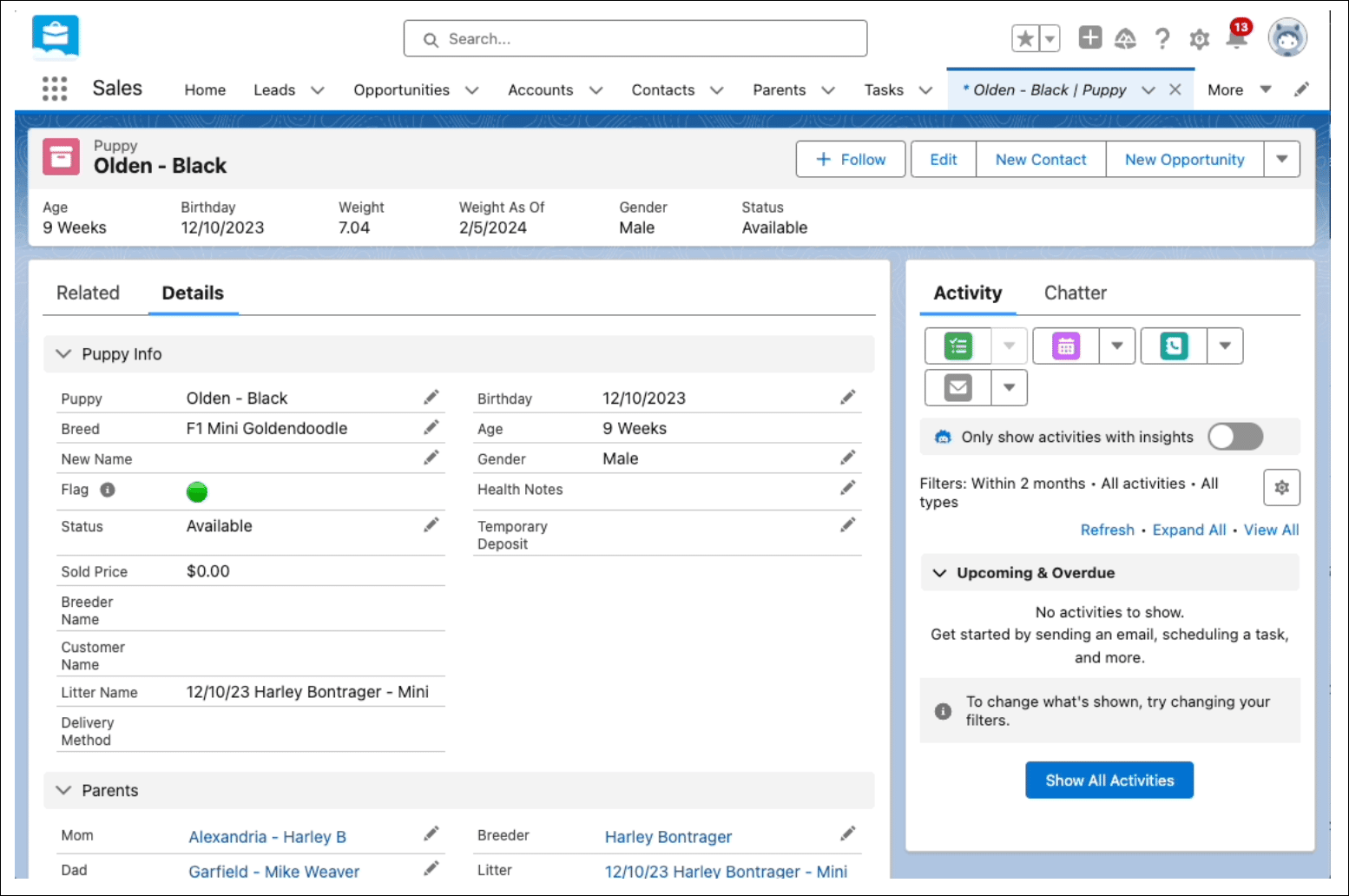Screen dimensions: 1349x896
Task: Open the App Launcher grid icon
Action: [x=55, y=89]
